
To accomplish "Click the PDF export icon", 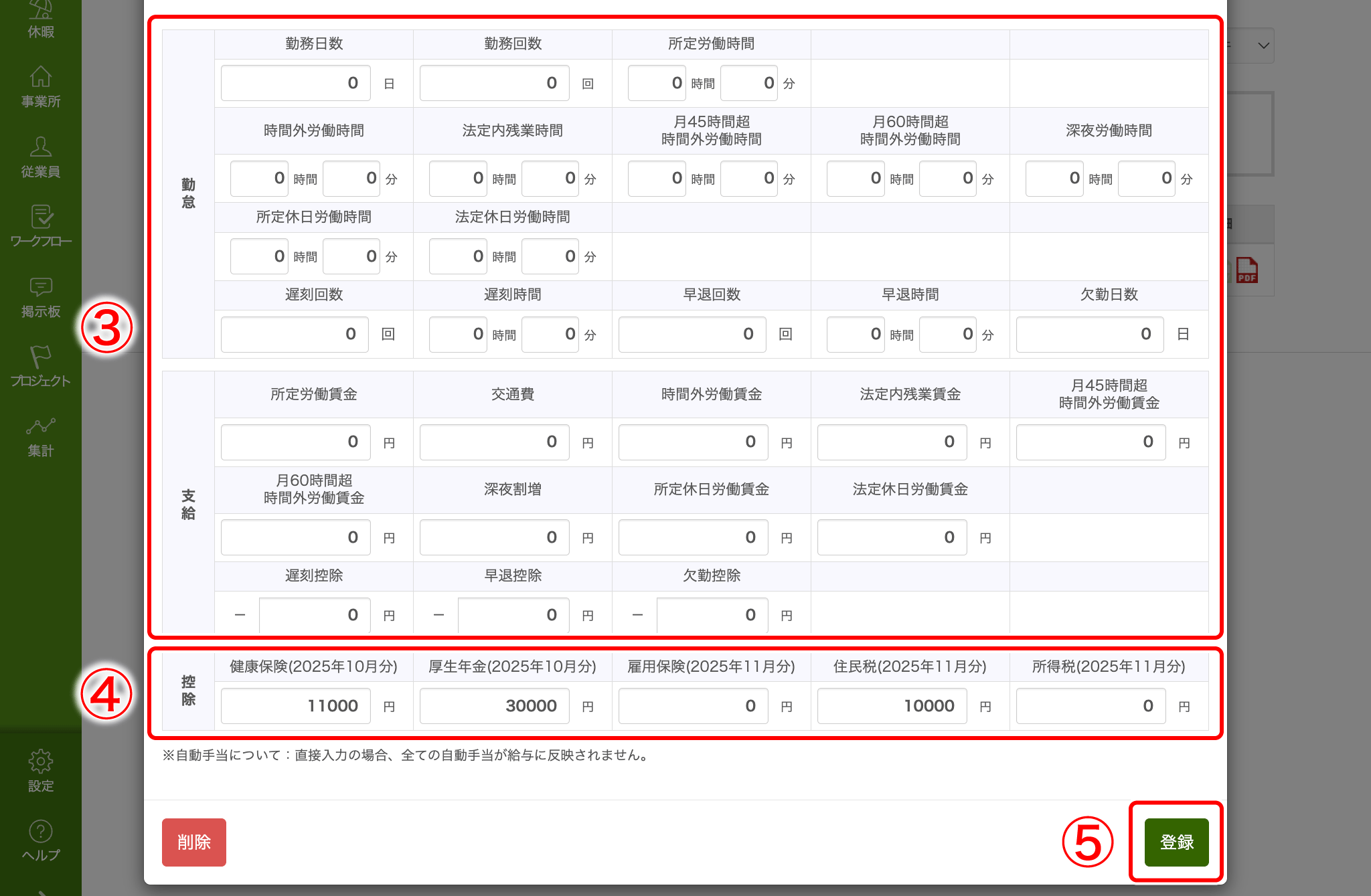I will [x=1246, y=270].
